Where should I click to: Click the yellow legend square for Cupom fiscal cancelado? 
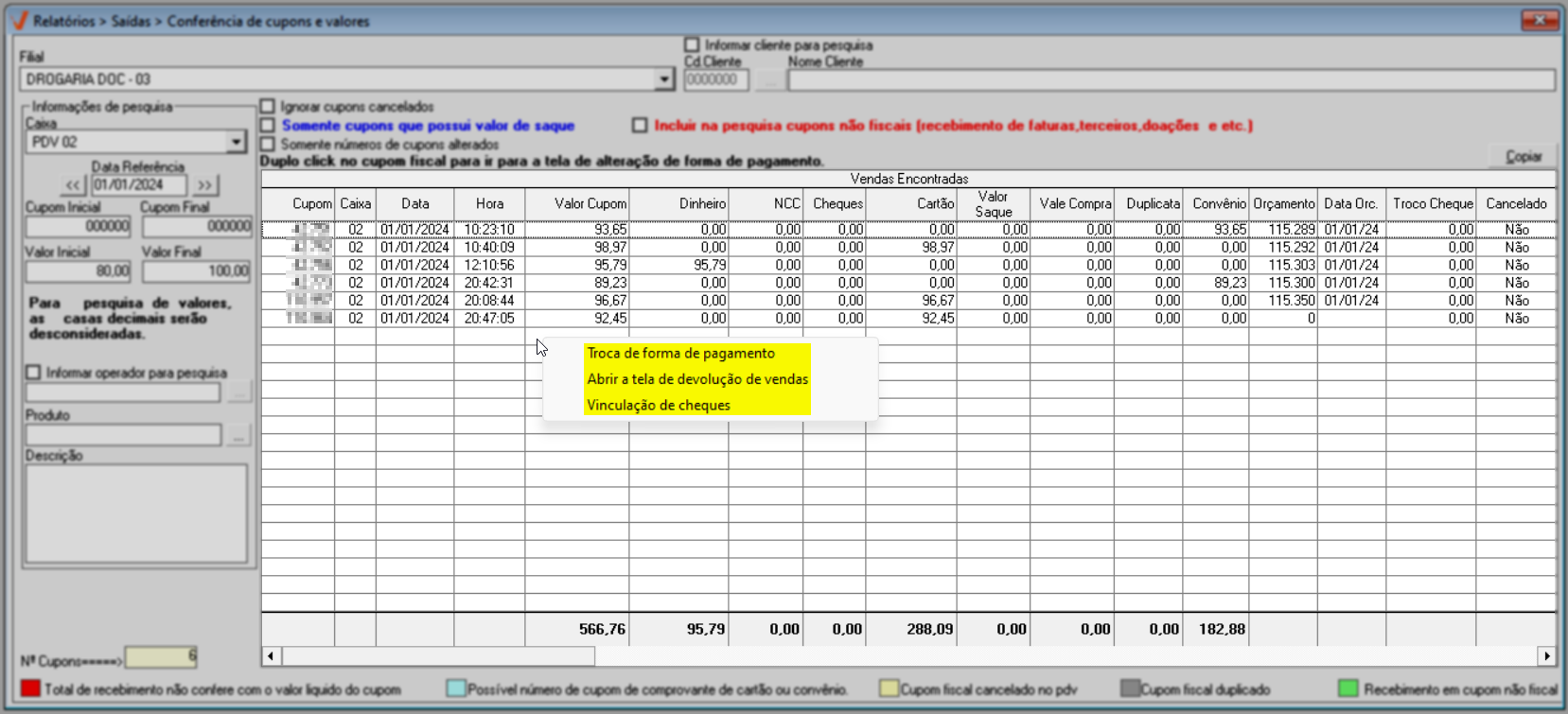888,688
